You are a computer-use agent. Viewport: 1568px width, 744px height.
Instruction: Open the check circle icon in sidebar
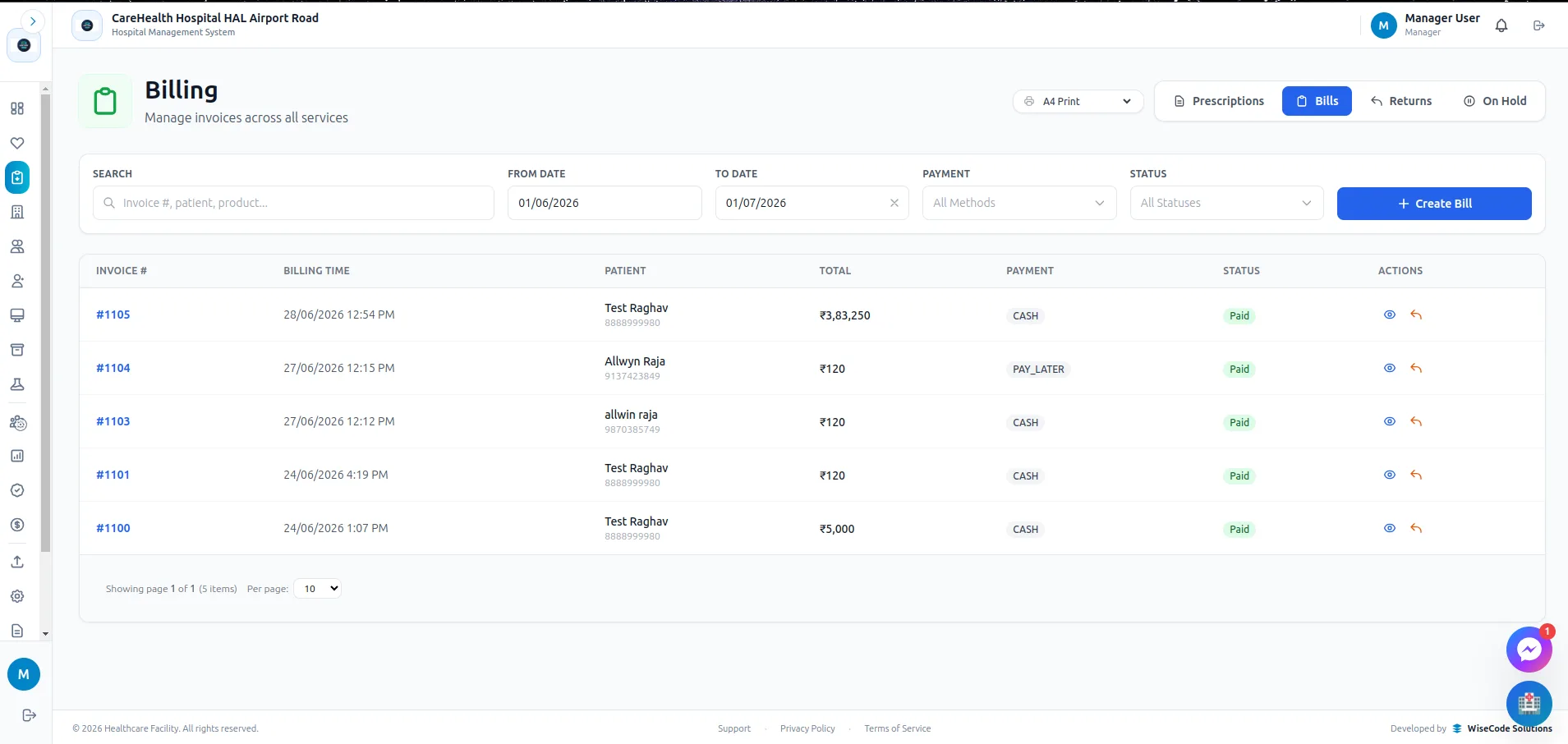[x=17, y=490]
